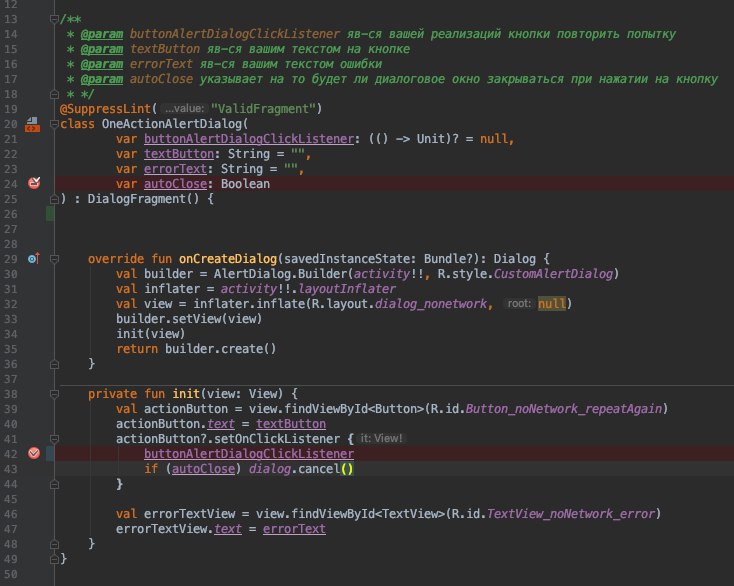Click the @param errorText doc tag on line 16
Viewport: 734px width, 586px height.
click(137, 64)
